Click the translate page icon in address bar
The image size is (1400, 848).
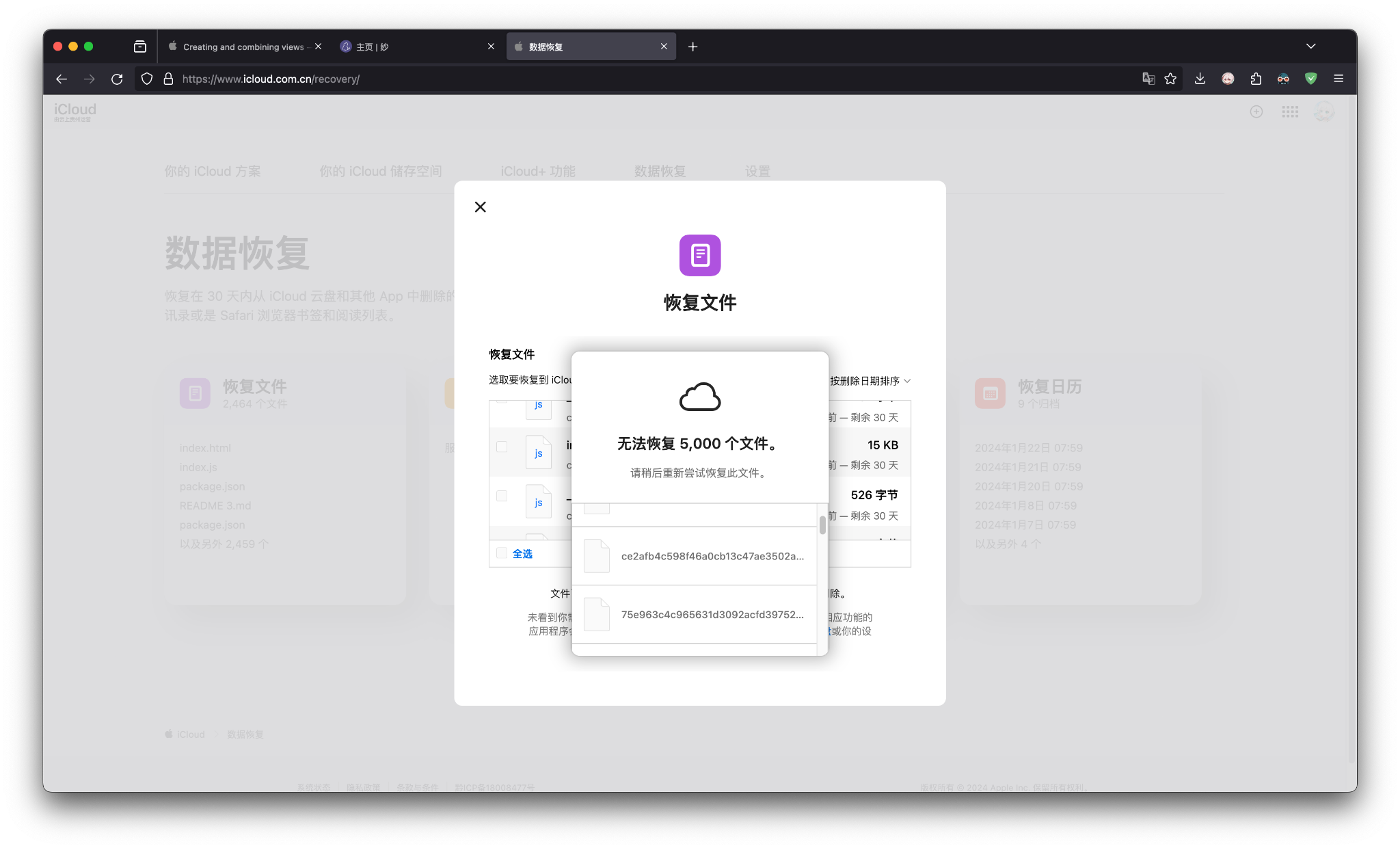coord(1148,79)
